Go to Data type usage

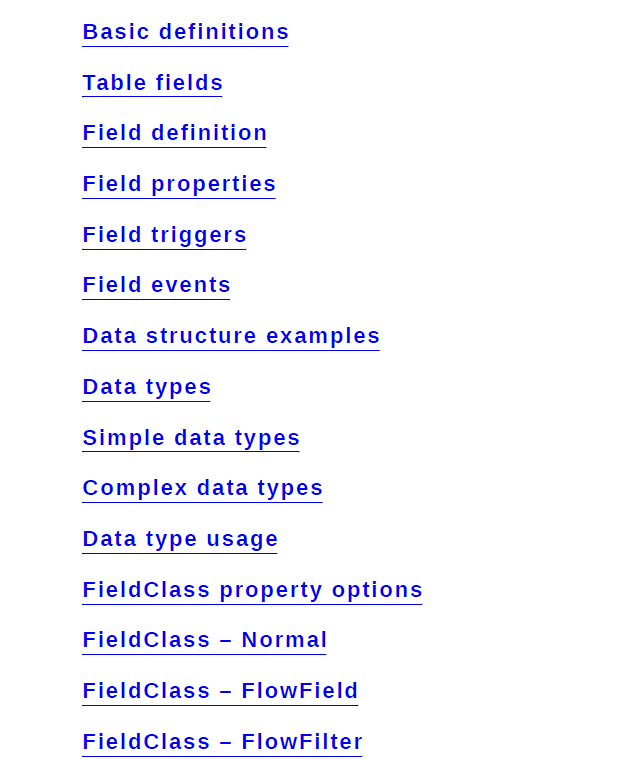tap(180, 539)
